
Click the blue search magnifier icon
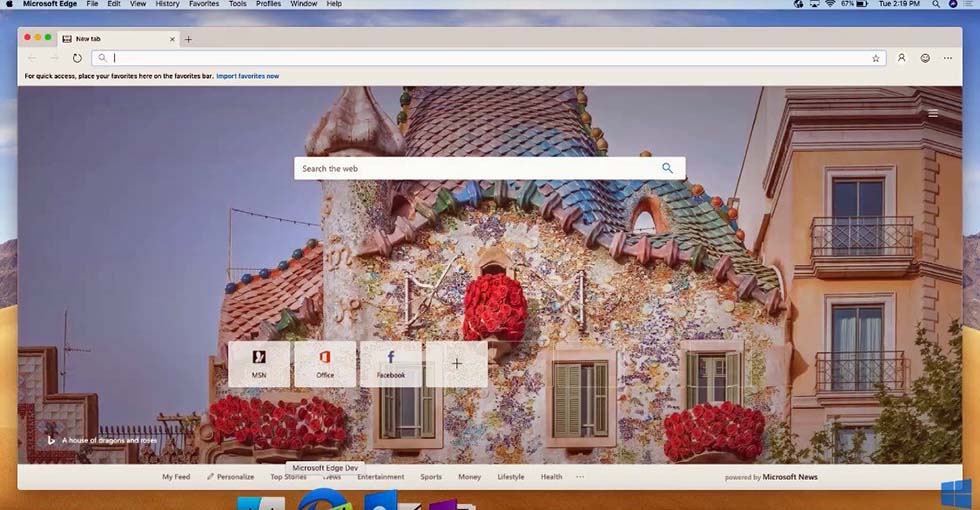tap(668, 168)
